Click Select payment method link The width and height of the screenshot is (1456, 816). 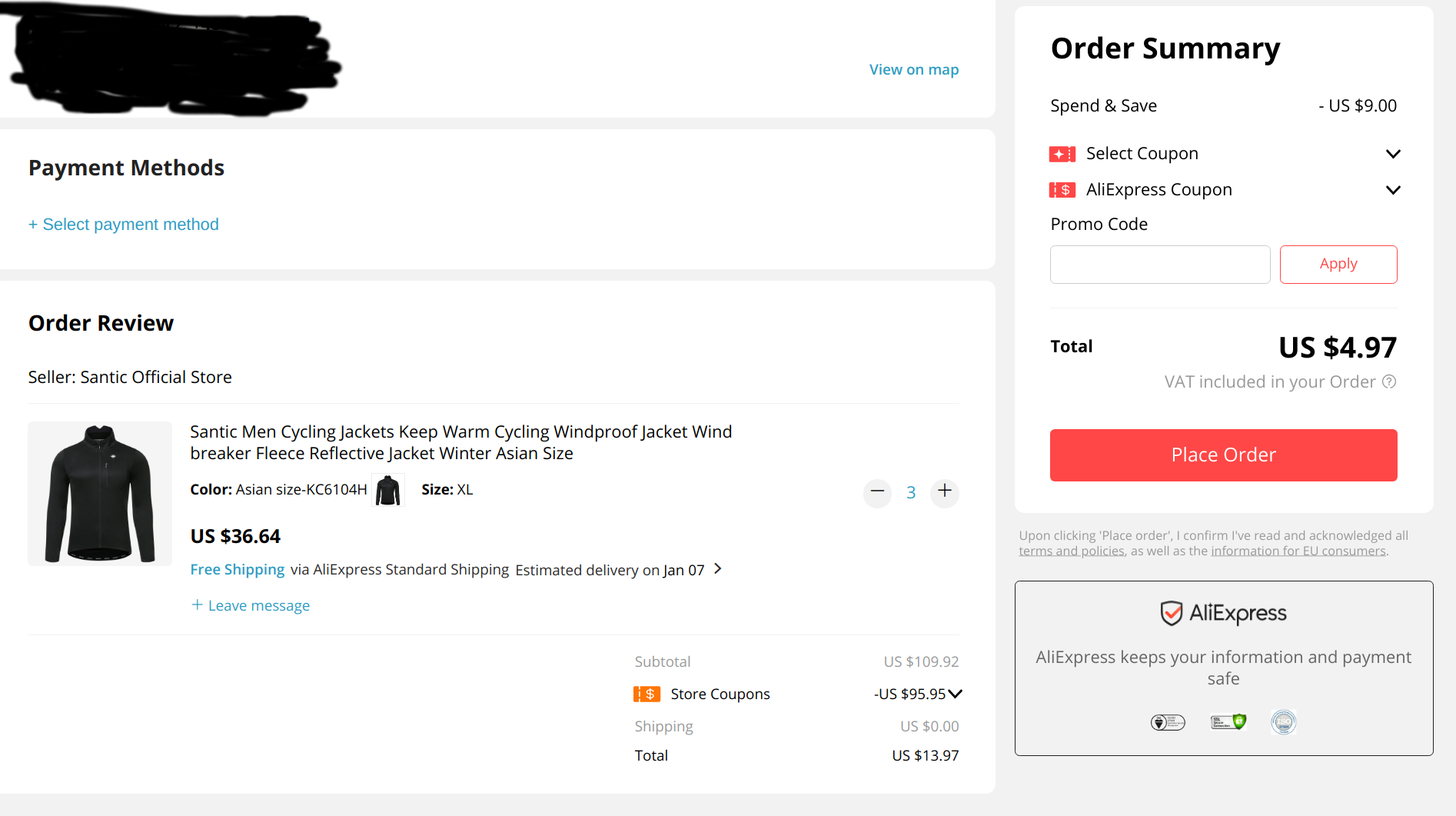click(124, 225)
